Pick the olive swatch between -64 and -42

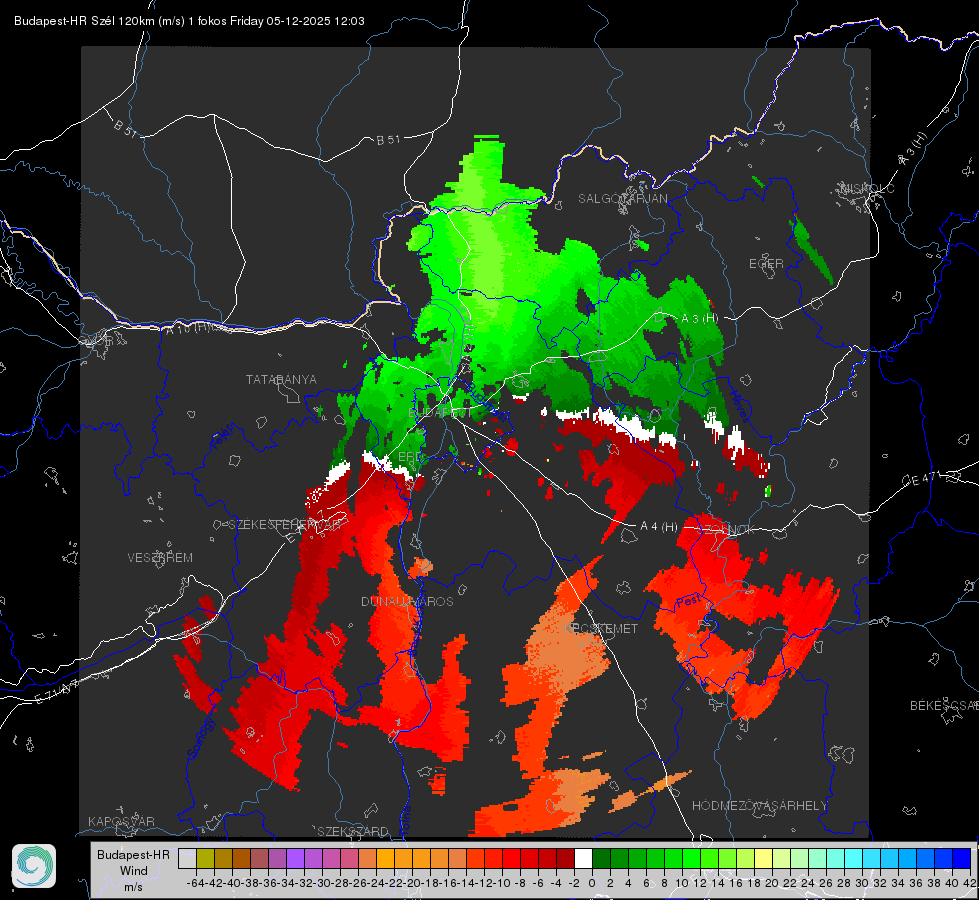click(x=205, y=858)
